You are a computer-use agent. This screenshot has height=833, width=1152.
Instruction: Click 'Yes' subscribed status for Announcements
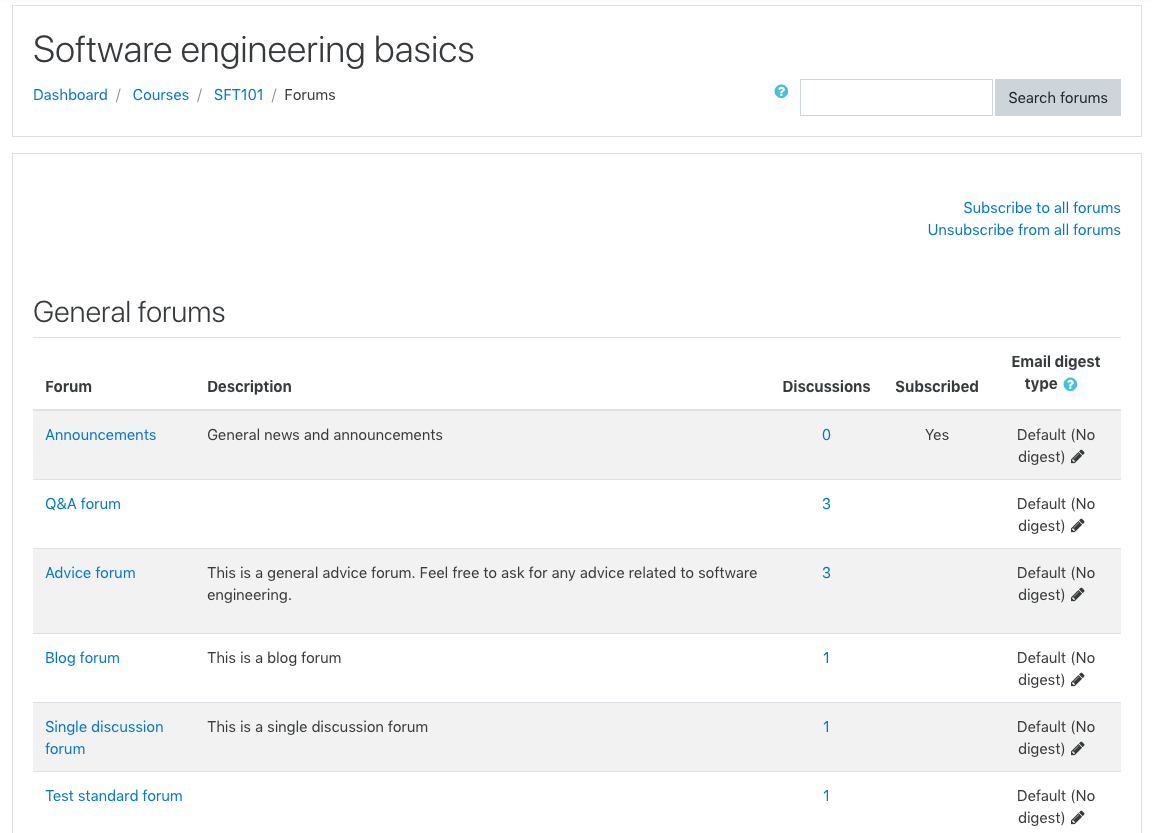click(937, 435)
